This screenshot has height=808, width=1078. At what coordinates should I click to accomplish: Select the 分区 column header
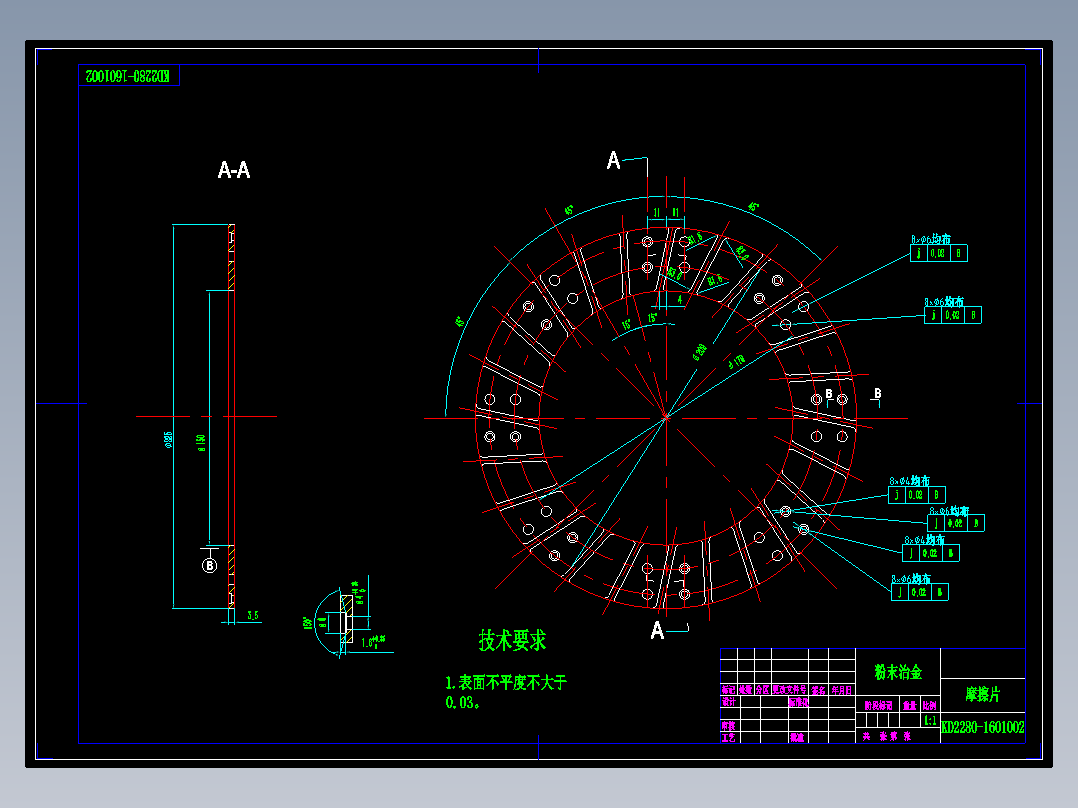[x=762, y=690]
